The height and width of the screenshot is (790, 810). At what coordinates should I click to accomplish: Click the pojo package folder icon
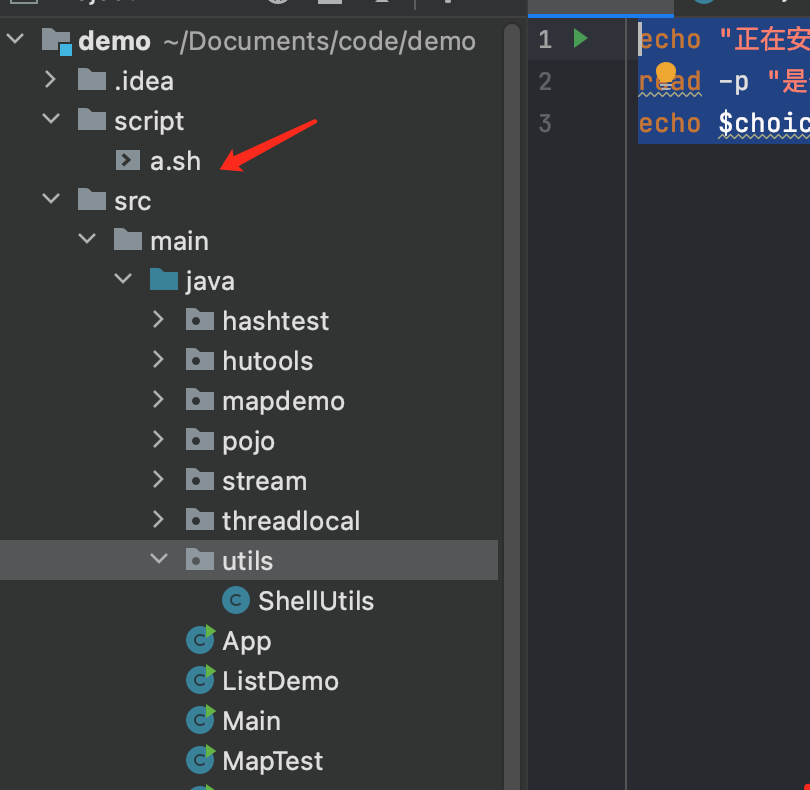[198, 440]
